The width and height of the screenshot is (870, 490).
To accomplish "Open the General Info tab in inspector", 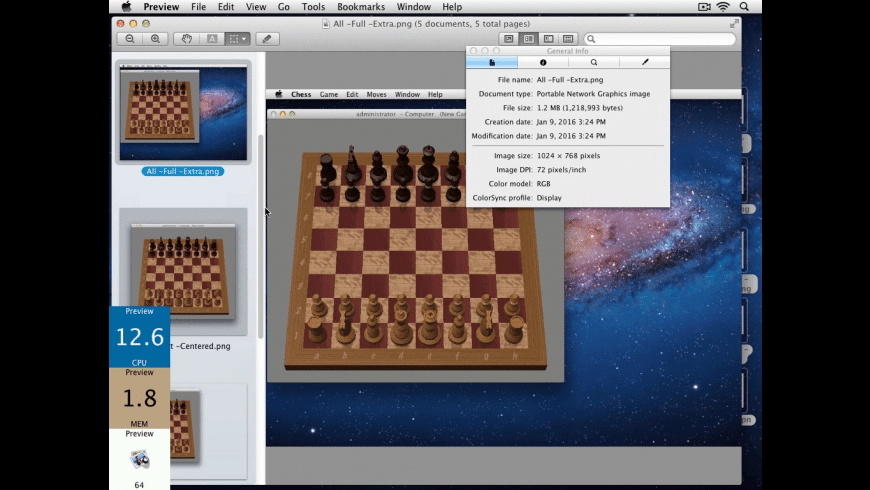I will (x=492, y=62).
